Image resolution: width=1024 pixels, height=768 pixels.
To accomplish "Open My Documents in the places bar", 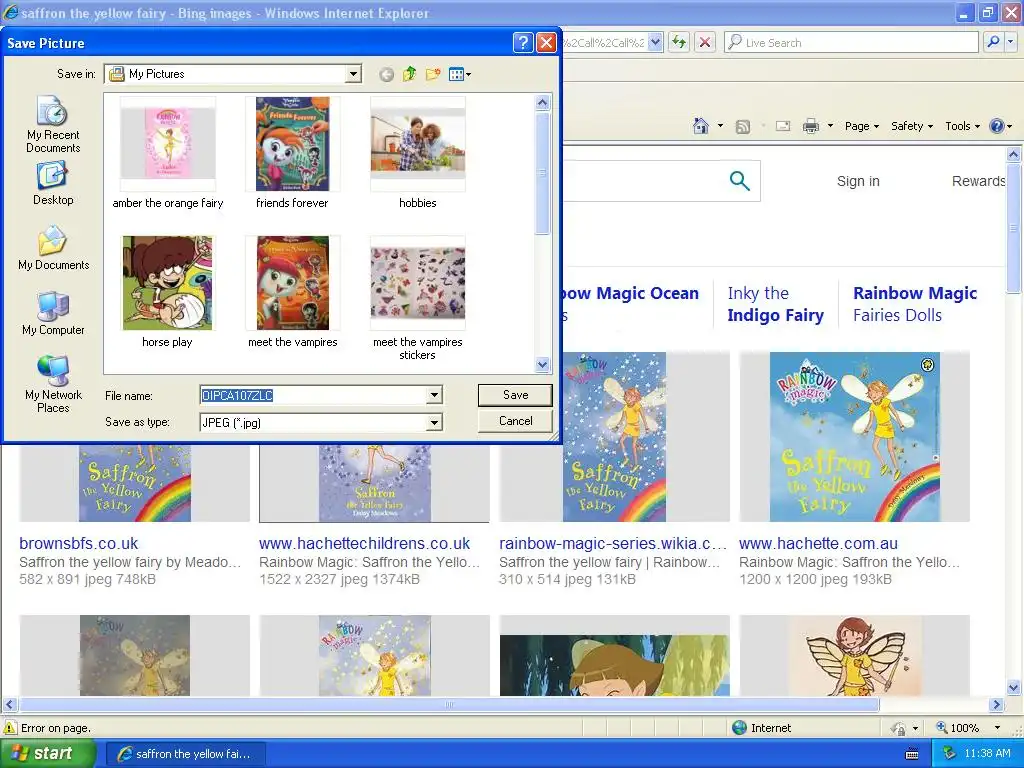I will pos(53,248).
